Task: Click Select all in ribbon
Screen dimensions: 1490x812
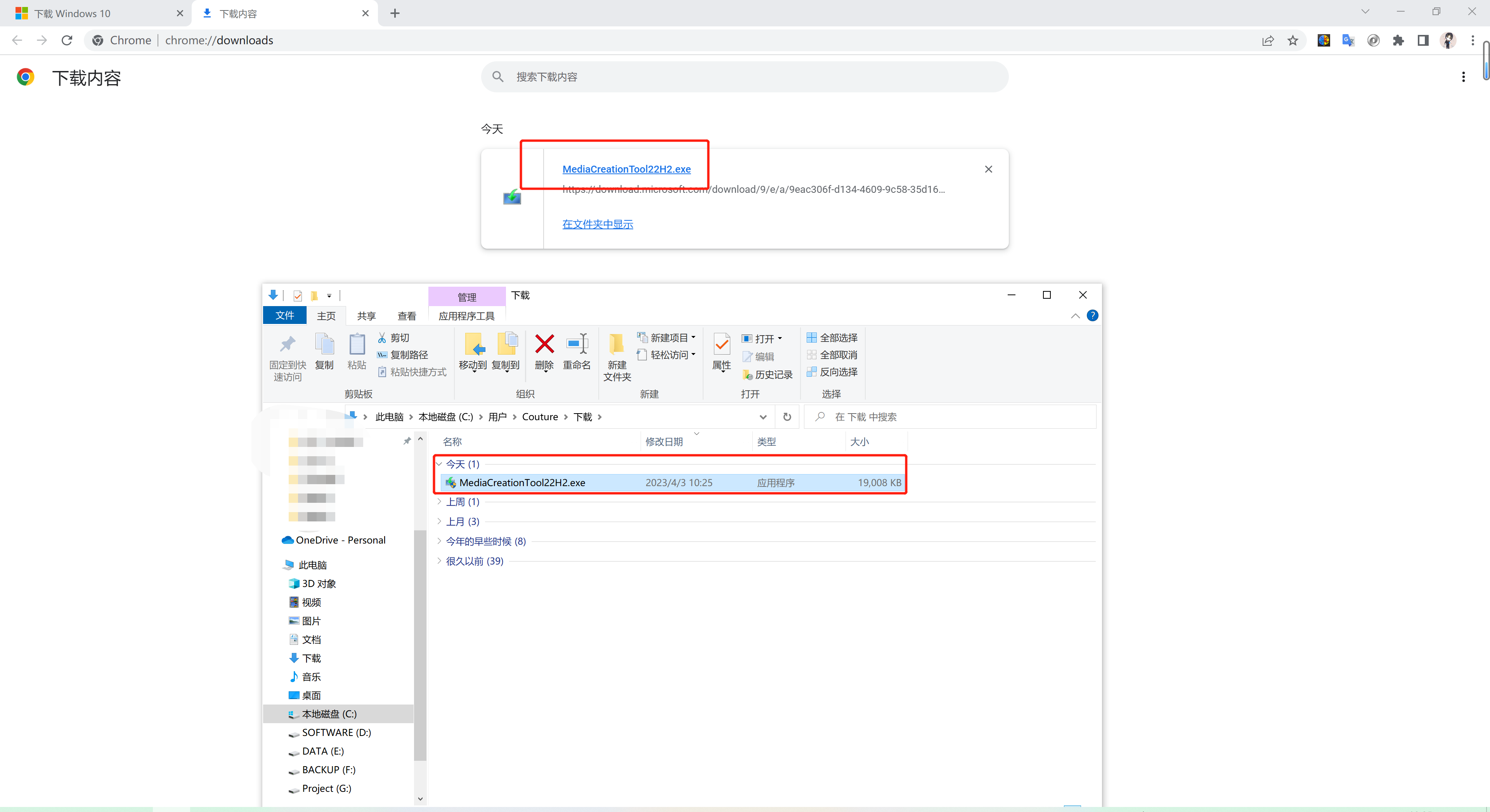Action: point(832,338)
